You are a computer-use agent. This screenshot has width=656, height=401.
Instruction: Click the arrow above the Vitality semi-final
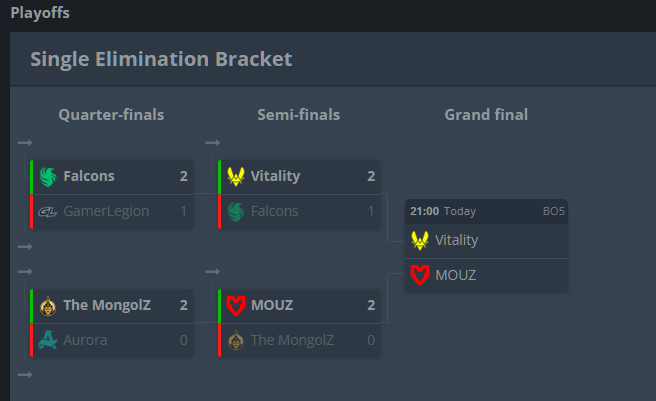[213, 143]
